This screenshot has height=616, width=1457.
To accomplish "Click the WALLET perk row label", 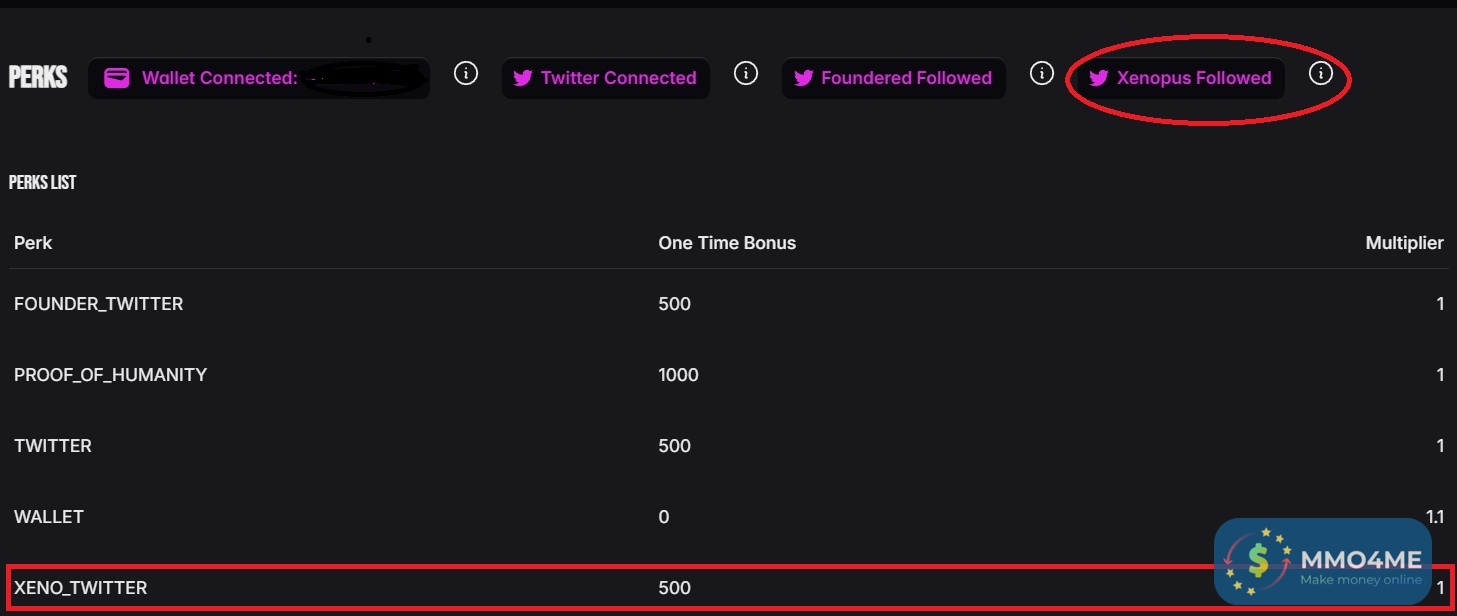I will pos(49,517).
